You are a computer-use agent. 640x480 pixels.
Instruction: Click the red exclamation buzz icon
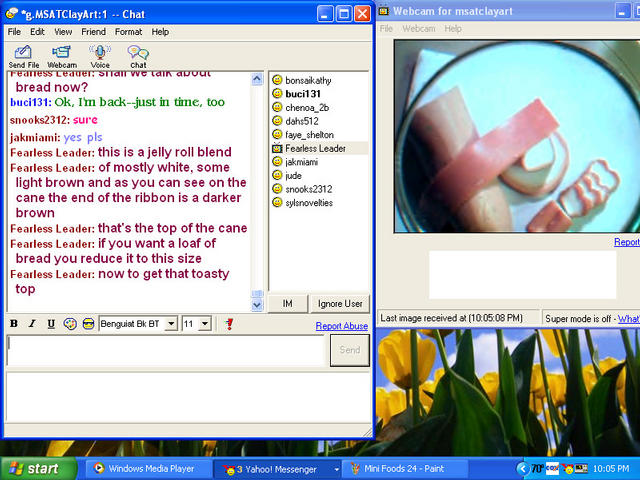229,324
